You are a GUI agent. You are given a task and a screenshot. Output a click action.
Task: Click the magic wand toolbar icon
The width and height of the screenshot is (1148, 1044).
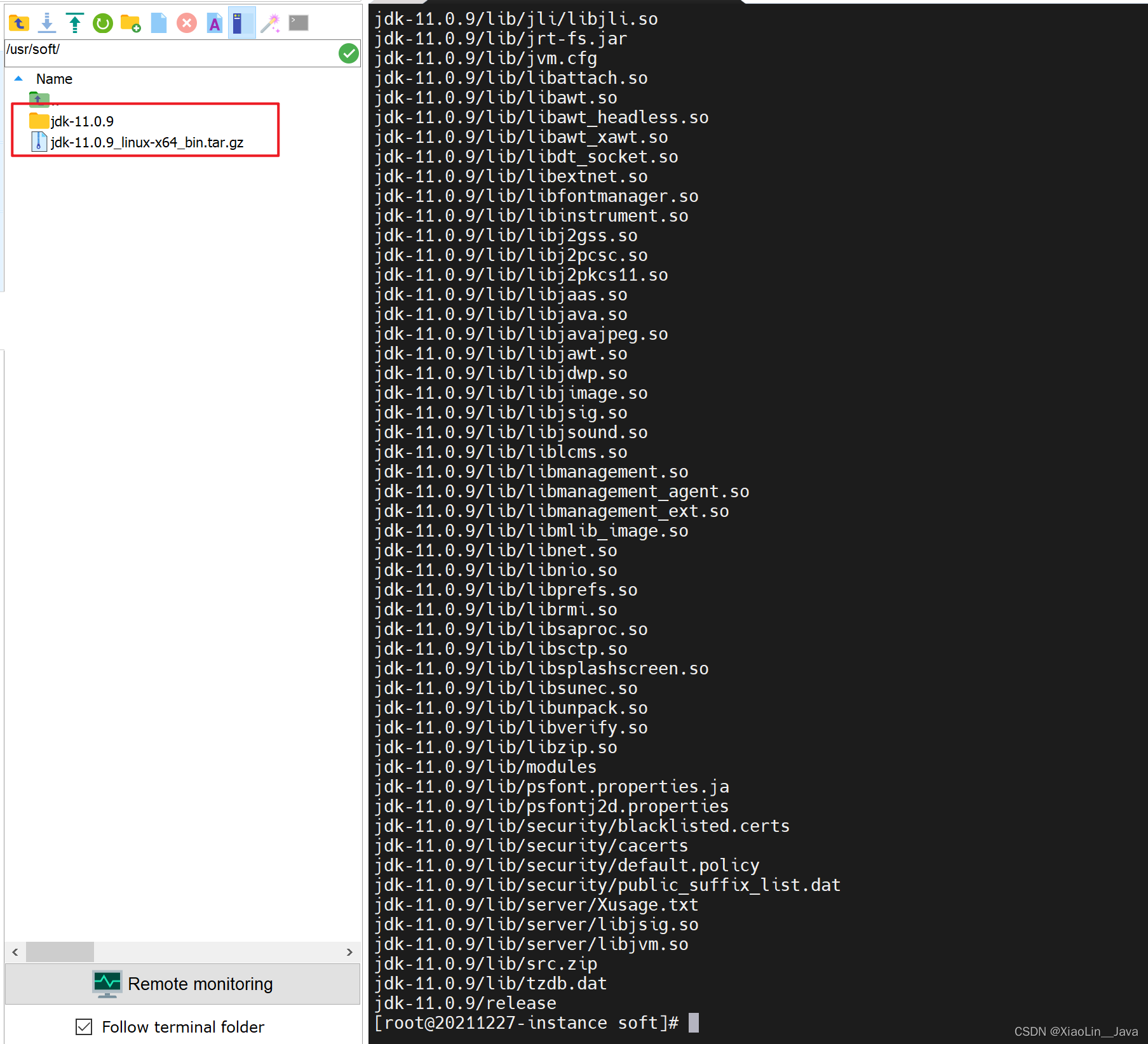coord(271,23)
